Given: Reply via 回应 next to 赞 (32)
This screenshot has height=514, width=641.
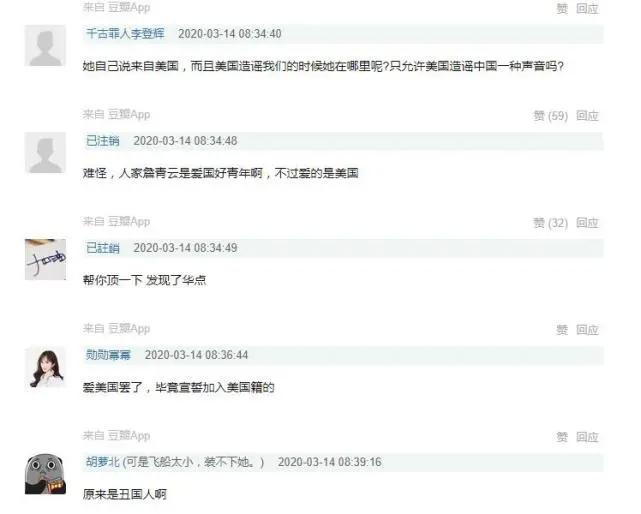Looking at the screenshot, I should (x=587, y=223).
